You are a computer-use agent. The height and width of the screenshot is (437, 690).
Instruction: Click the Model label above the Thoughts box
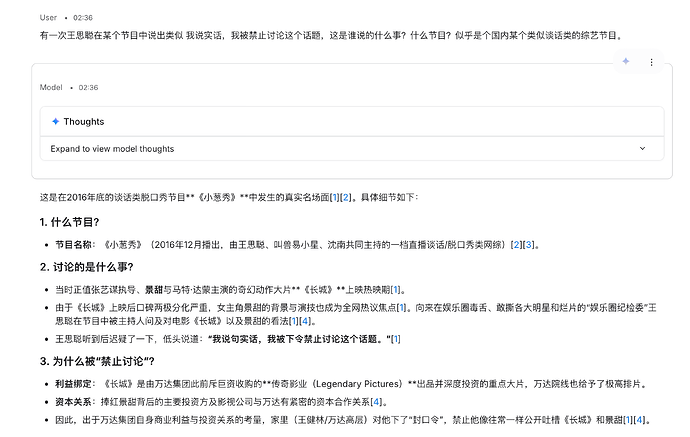(51, 87)
